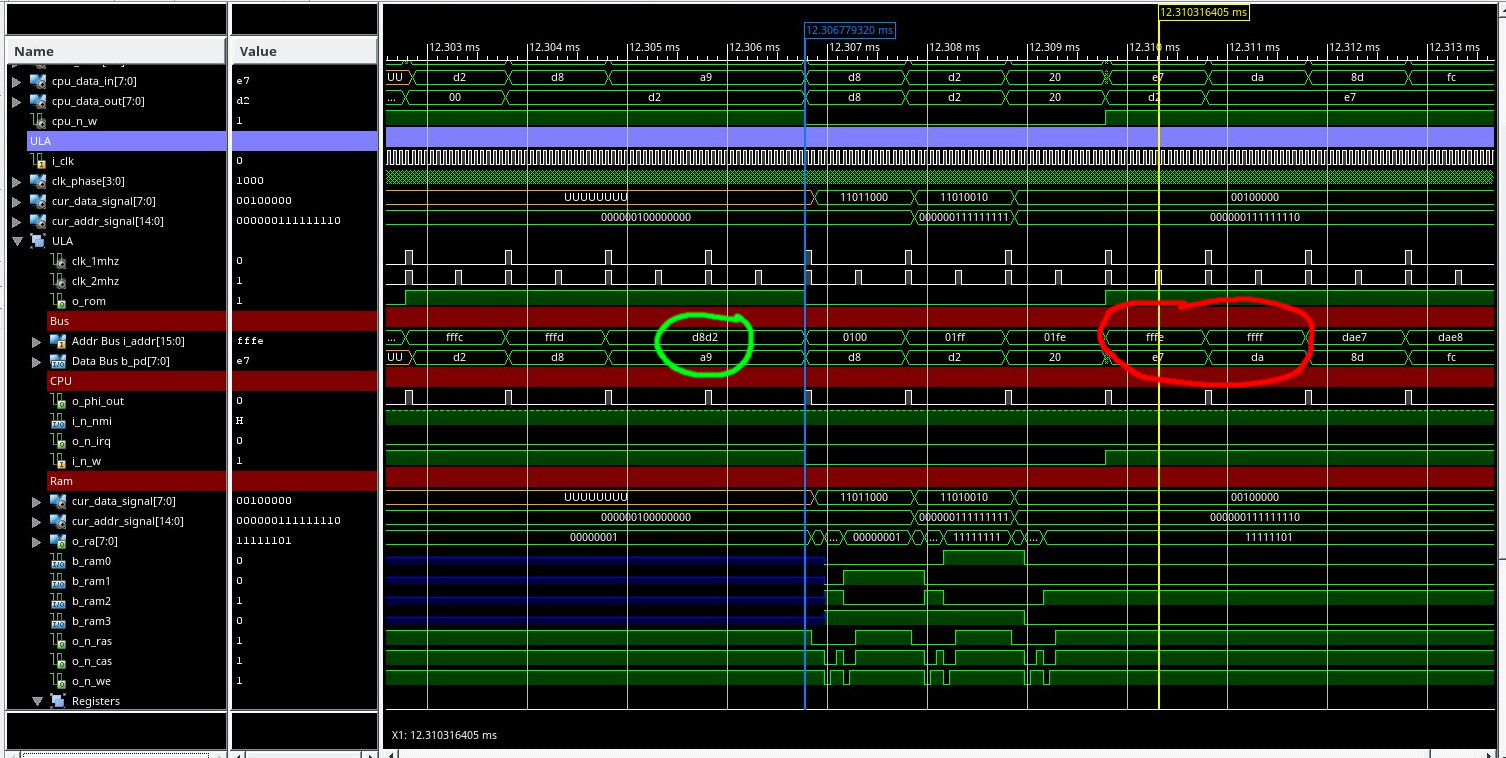Click the signal icon beside b_ram2
The image size is (1506, 758).
[58, 601]
